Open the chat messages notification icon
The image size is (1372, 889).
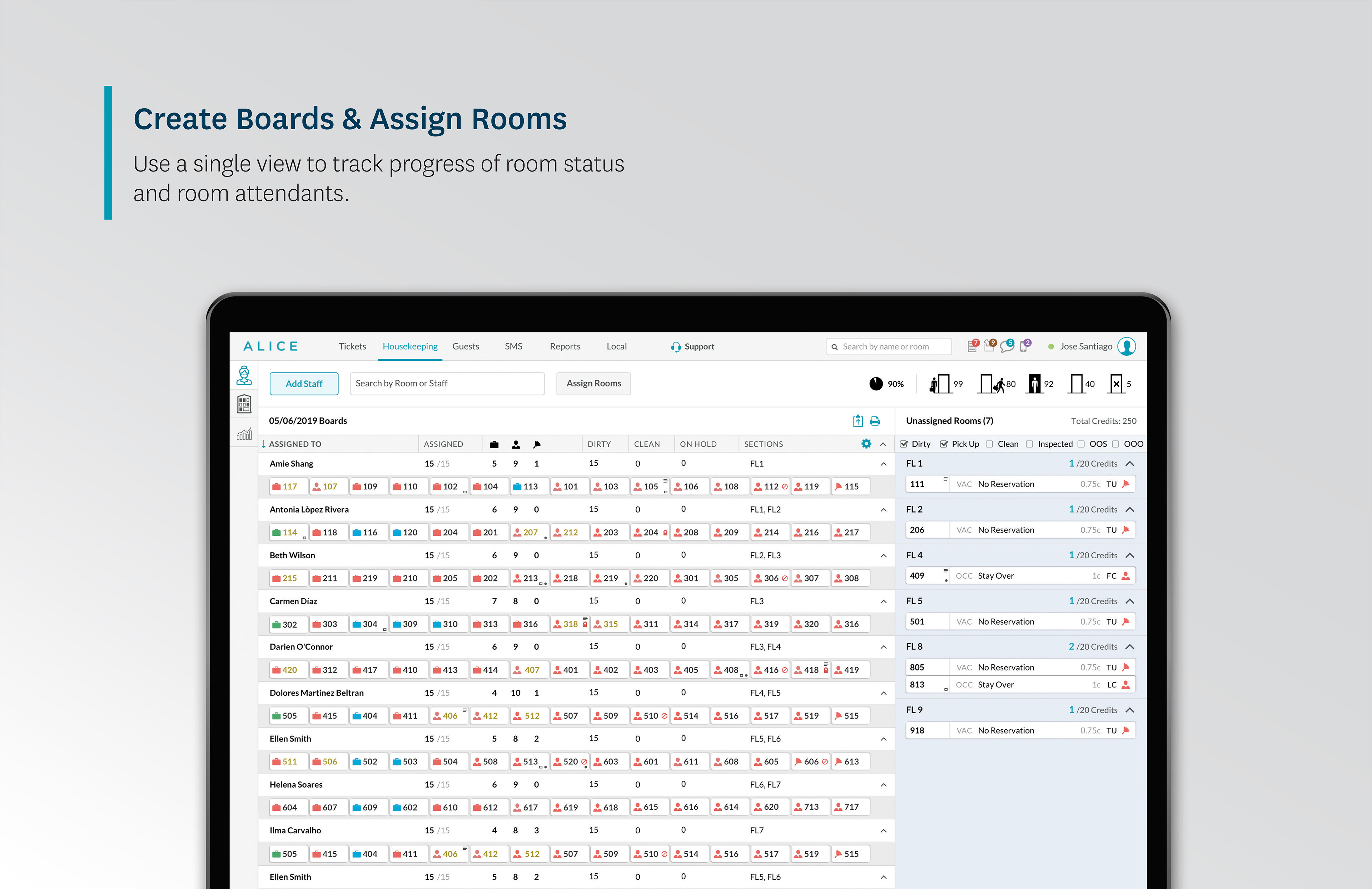[x=1006, y=346]
